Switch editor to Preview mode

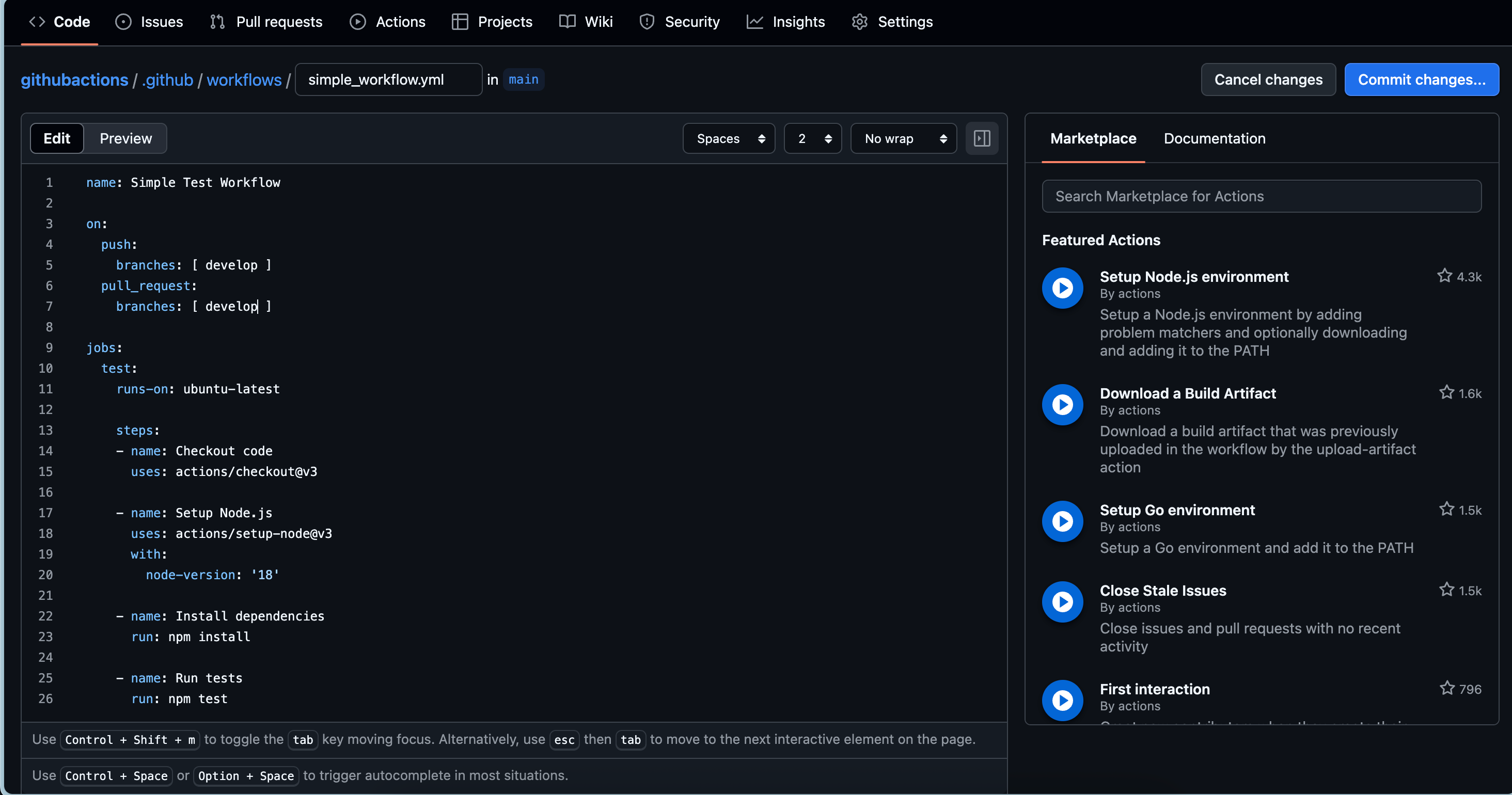pyautogui.click(x=125, y=138)
